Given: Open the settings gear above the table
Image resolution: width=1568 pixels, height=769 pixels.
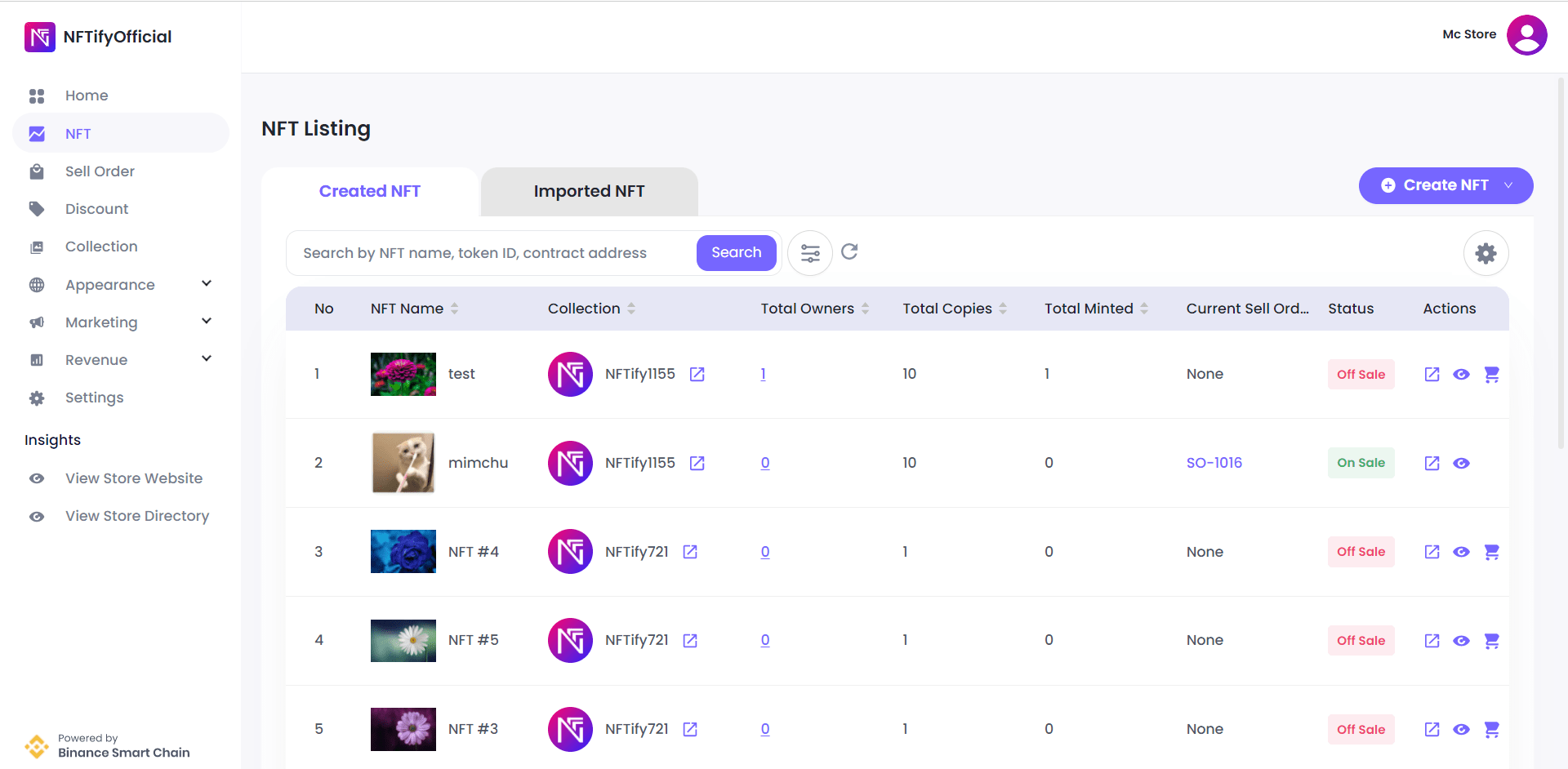Looking at the screenshot, I should [1486, 253].
